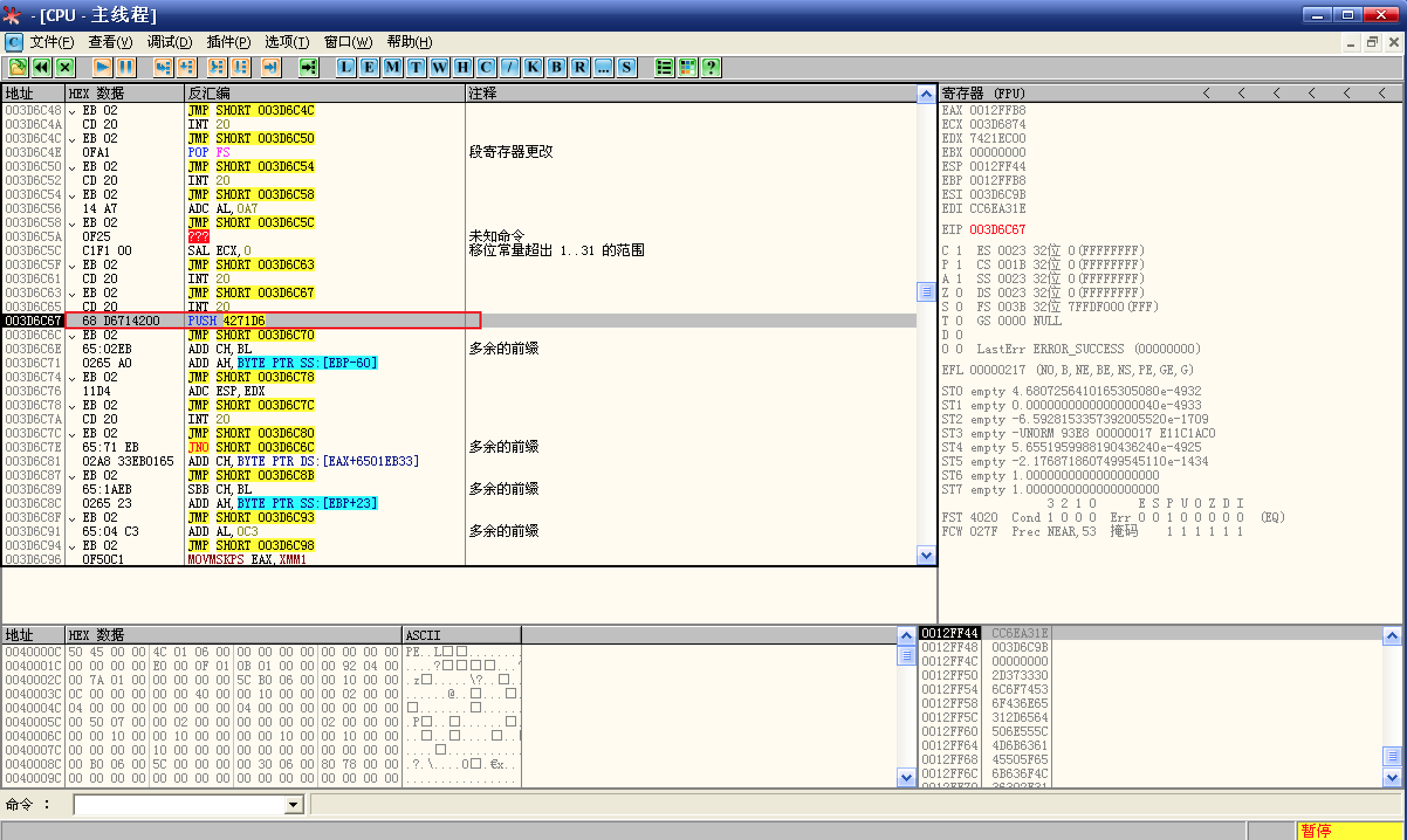This screenshot has height=840, width=1407.
Task: View the executable modules list
Action: tap(369, 67)
